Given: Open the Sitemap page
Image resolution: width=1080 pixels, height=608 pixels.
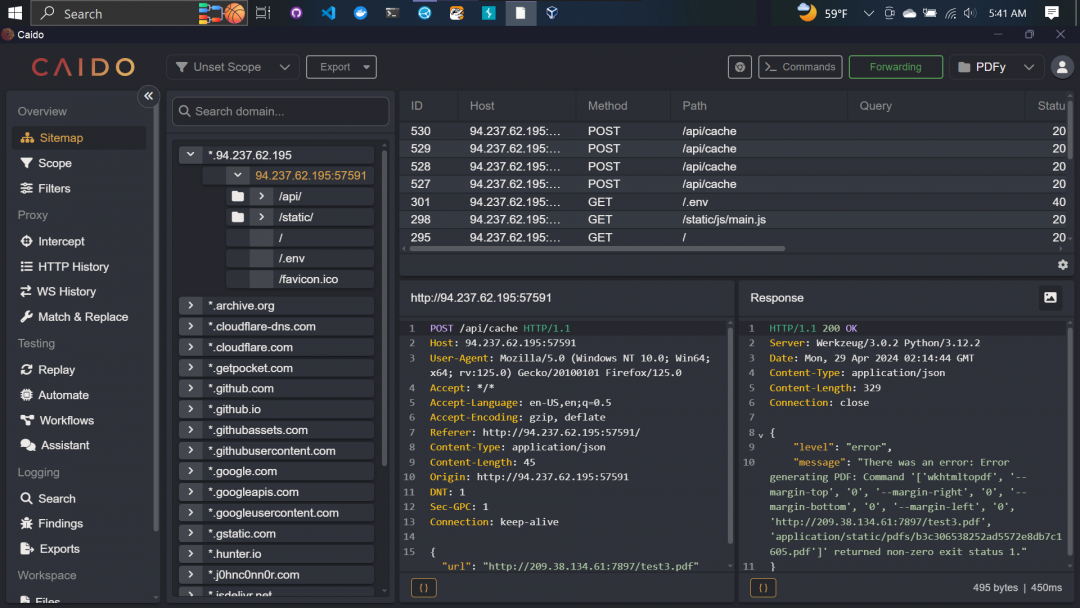Looking at the screenshot, I should click(79, 138).
